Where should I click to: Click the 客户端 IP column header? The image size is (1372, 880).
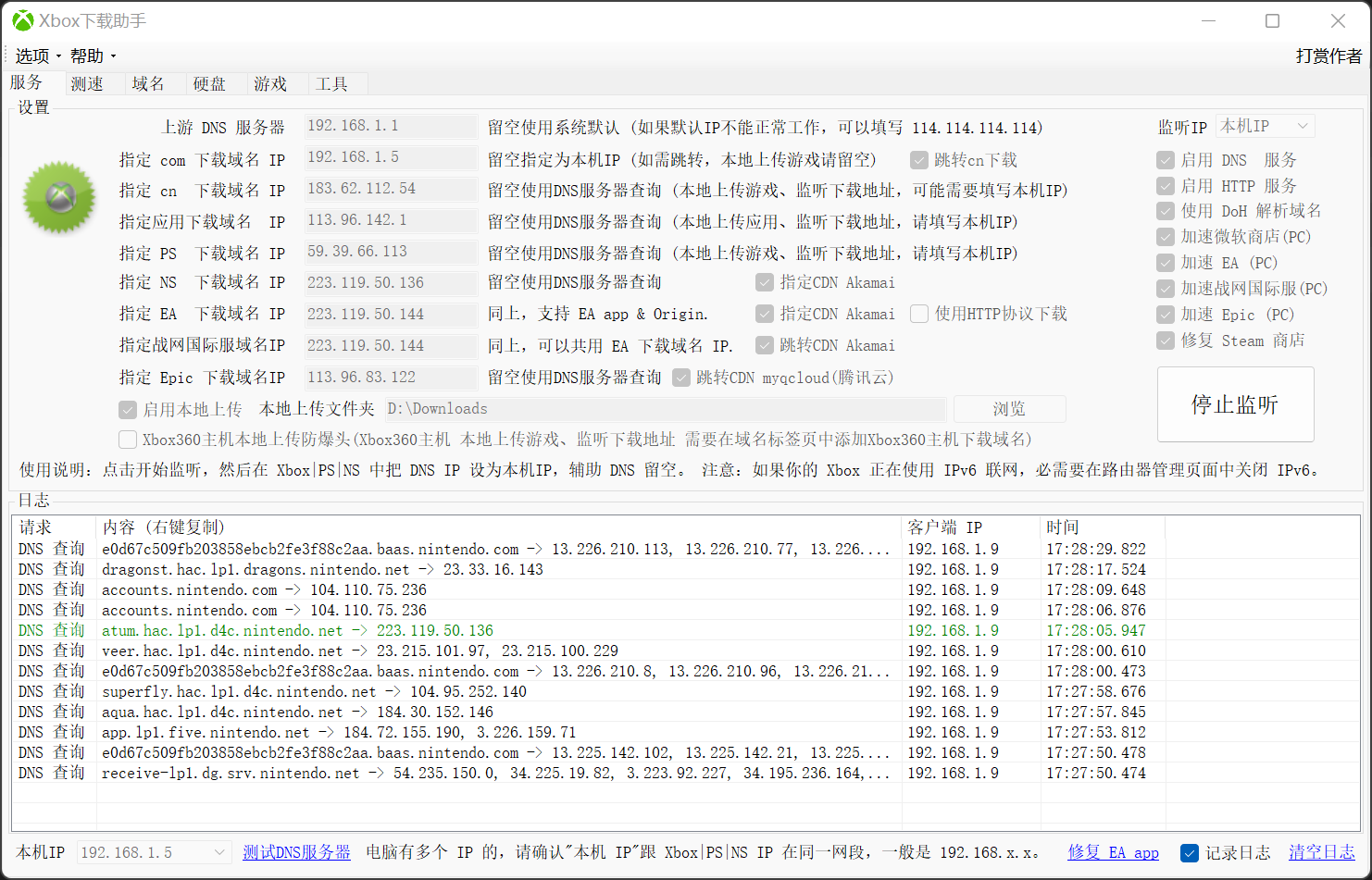(x=971, y=527)
